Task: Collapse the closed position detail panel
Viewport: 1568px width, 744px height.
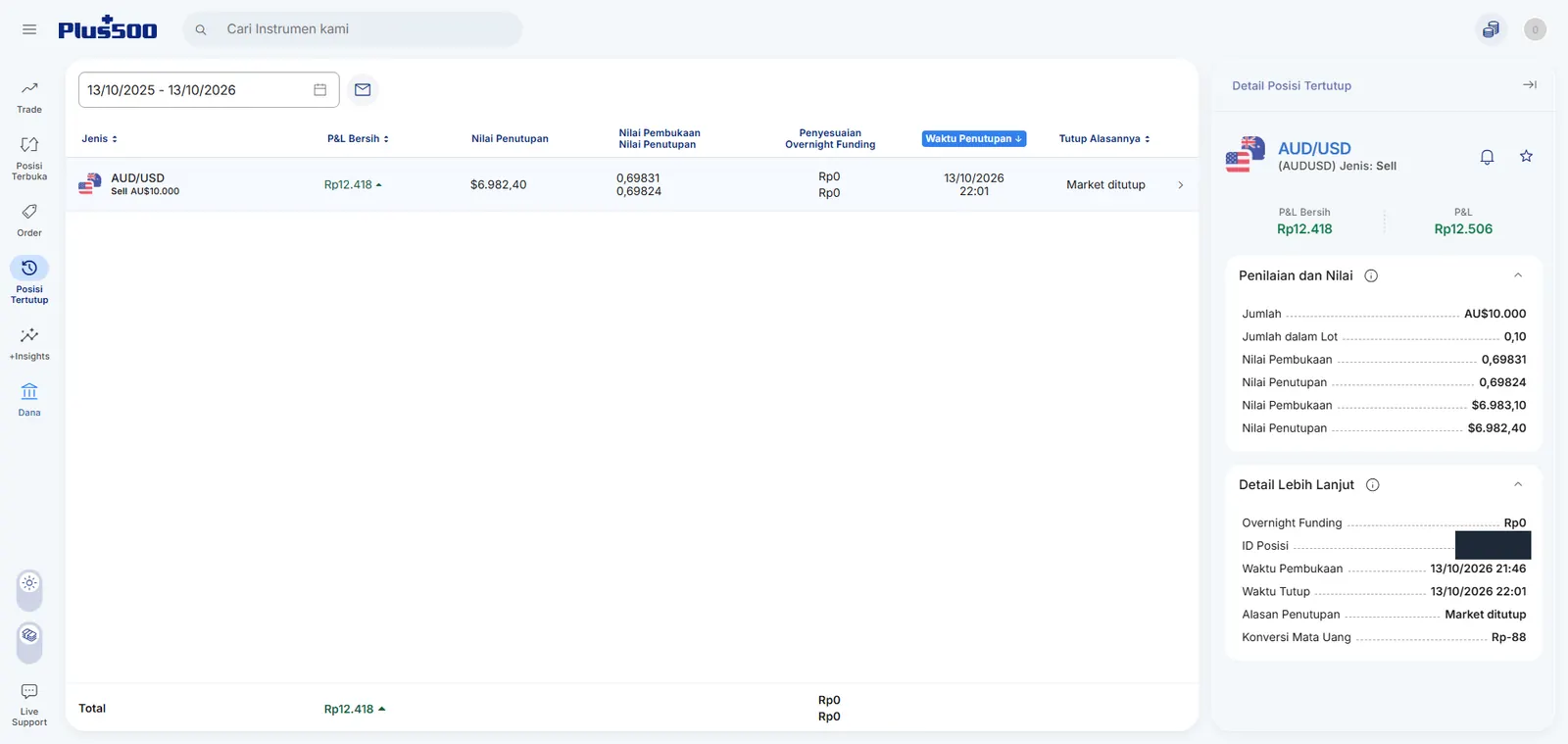Action: 1530,85
